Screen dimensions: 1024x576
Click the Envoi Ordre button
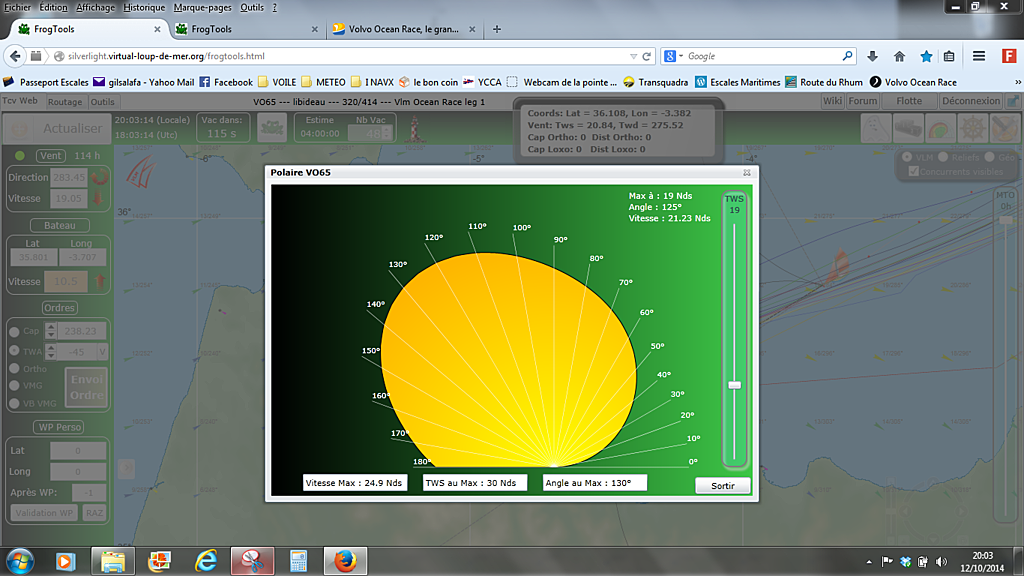click(x=86, y=387)
